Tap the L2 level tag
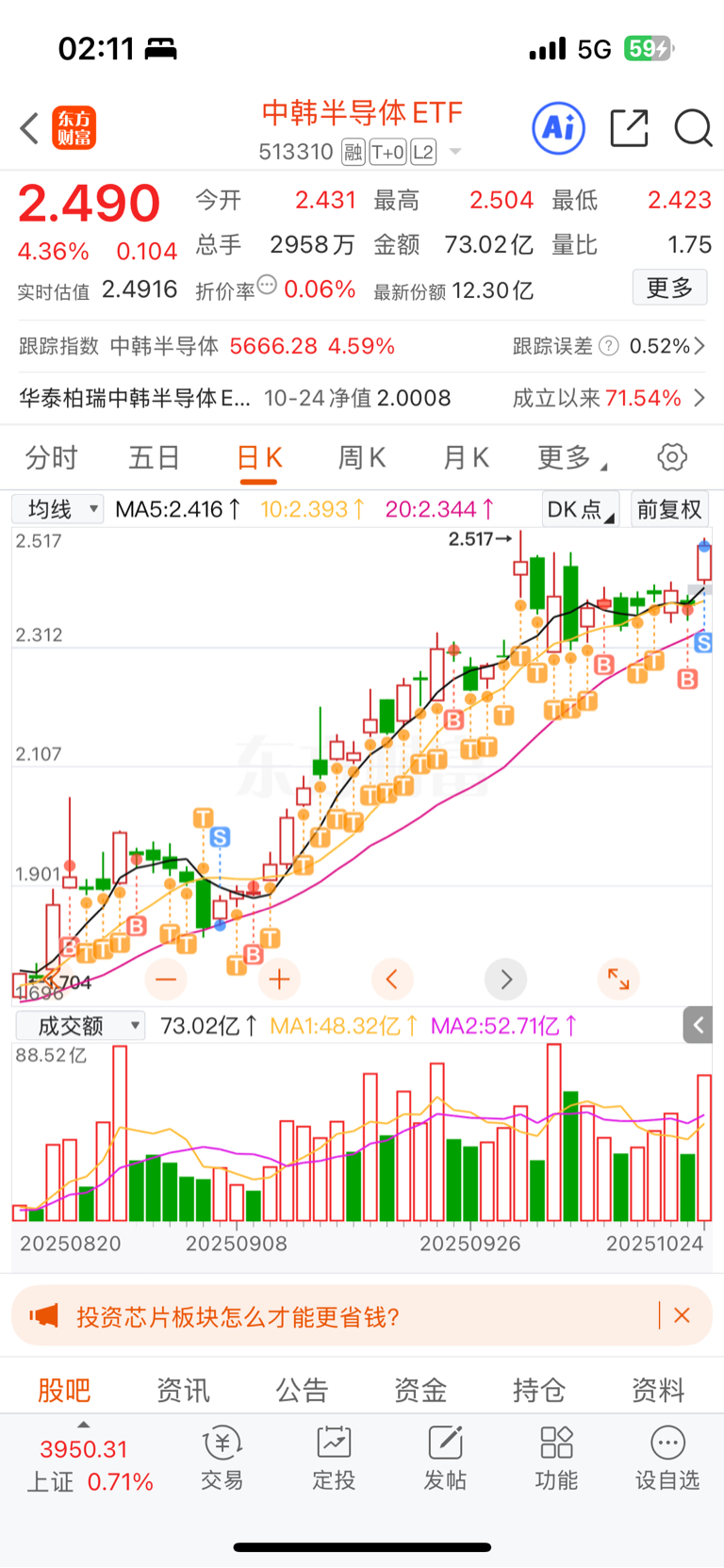724x1568 pixels. pos(423,152)
